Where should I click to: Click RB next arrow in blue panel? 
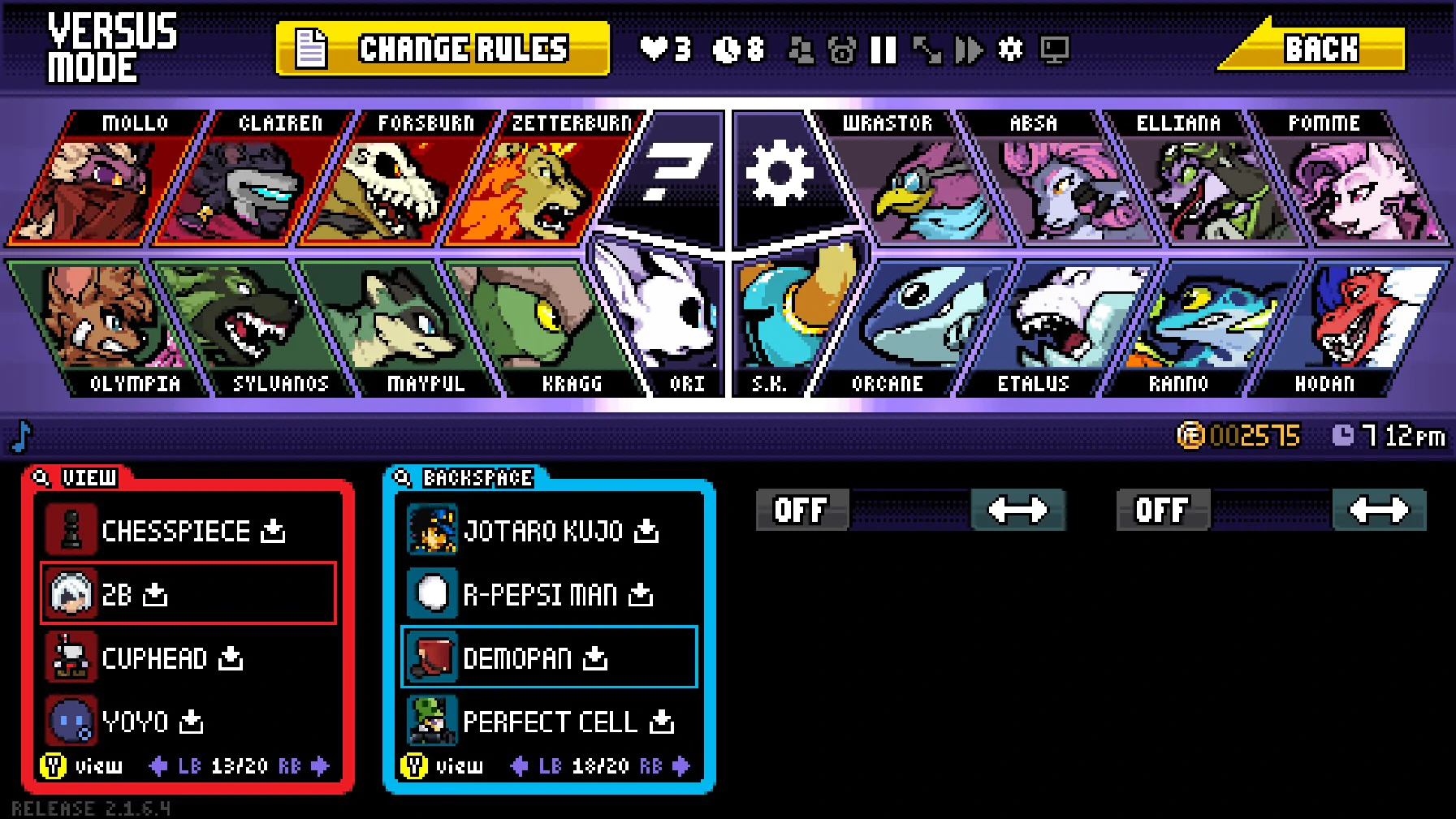[681, 765]
